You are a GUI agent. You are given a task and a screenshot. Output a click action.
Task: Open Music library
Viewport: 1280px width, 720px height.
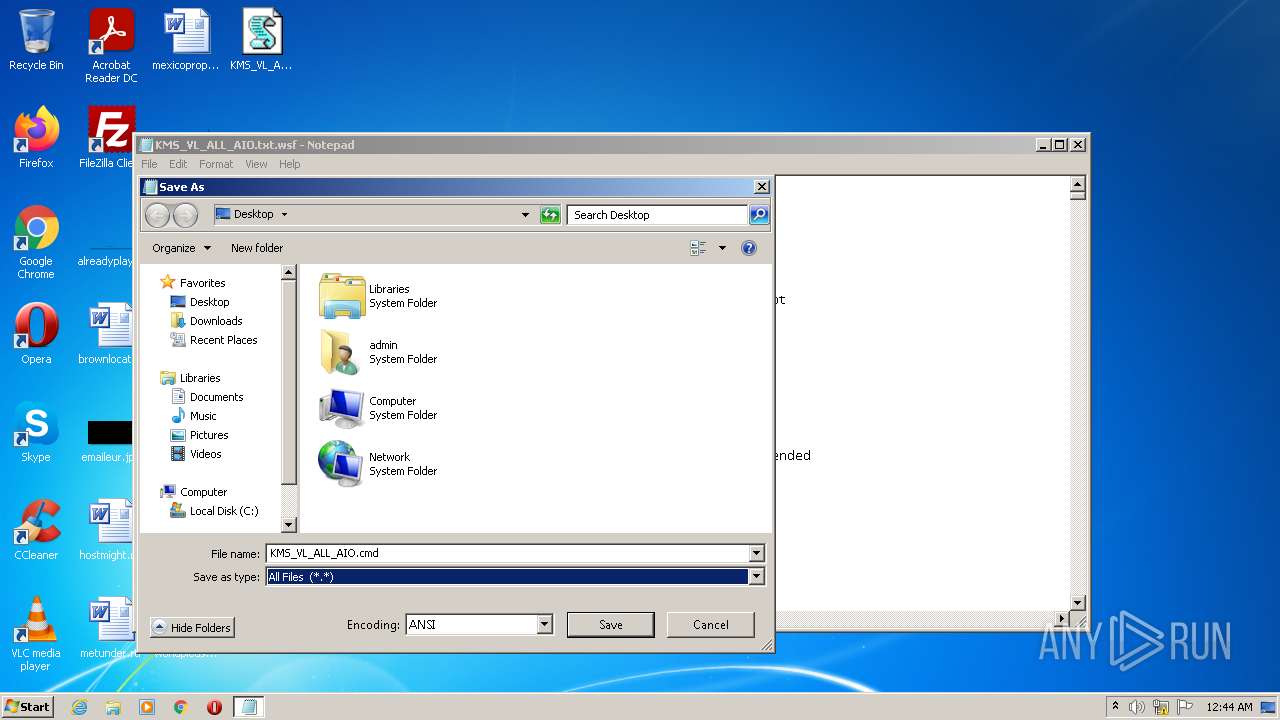click(x=194, y=416)
